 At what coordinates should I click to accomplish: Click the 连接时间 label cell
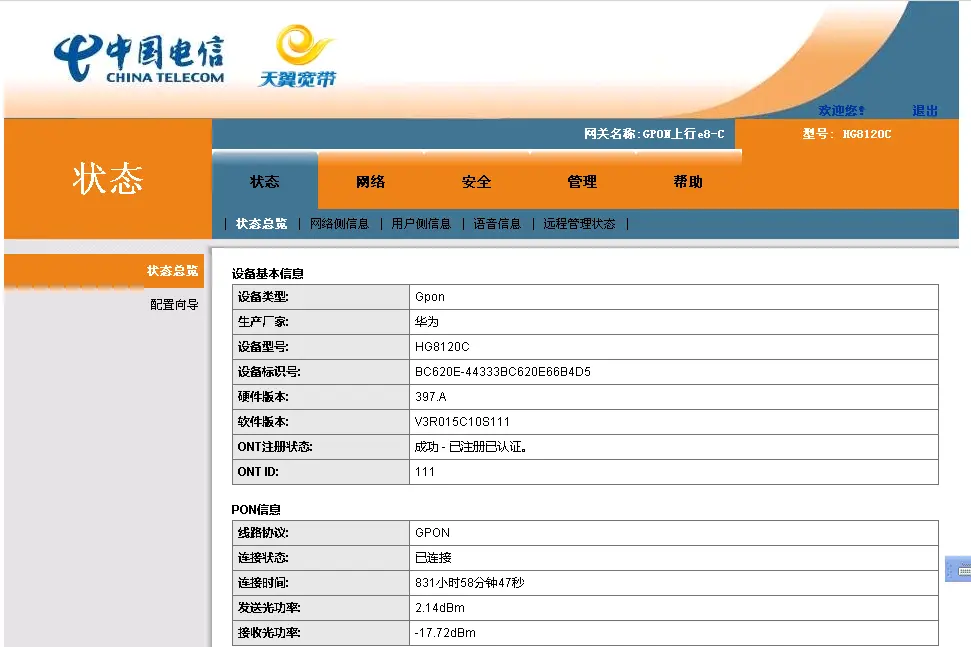pyautogui.click(x=321, y=583)
